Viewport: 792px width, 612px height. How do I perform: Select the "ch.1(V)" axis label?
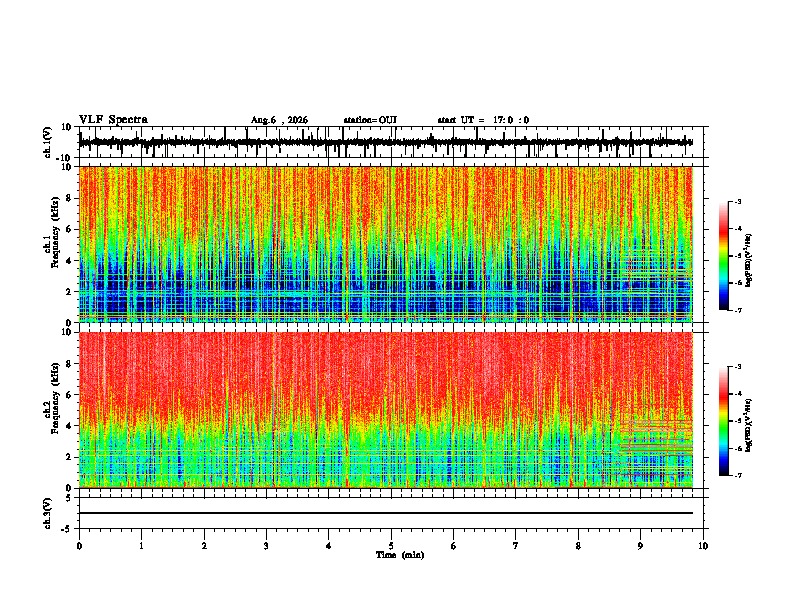tap(48, 142)
